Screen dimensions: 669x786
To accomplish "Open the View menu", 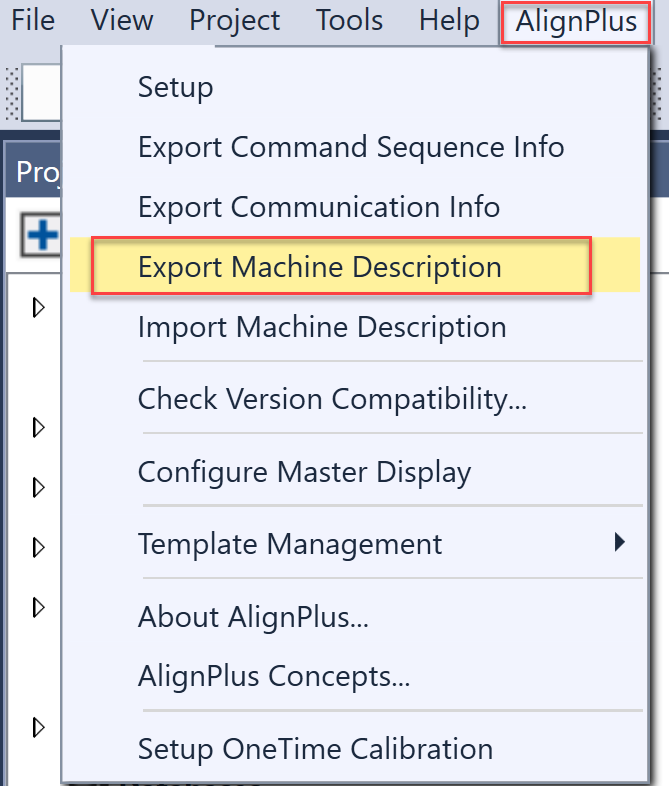I will pyautogui.click(x=122, y=21).
